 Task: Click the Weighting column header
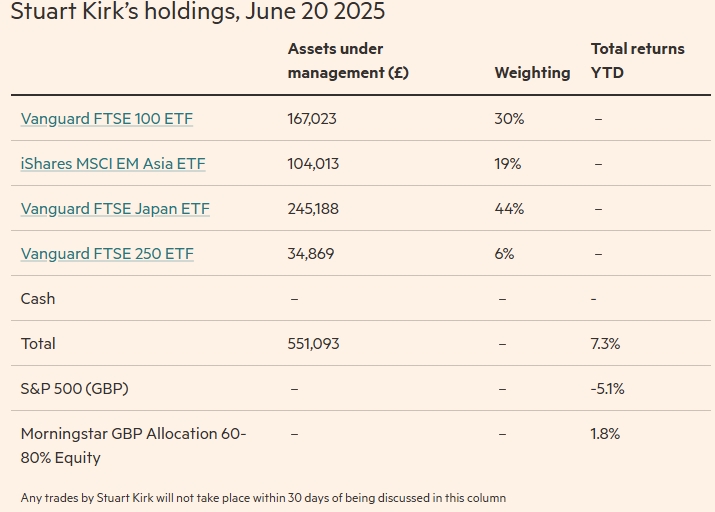tap(532, 73)
